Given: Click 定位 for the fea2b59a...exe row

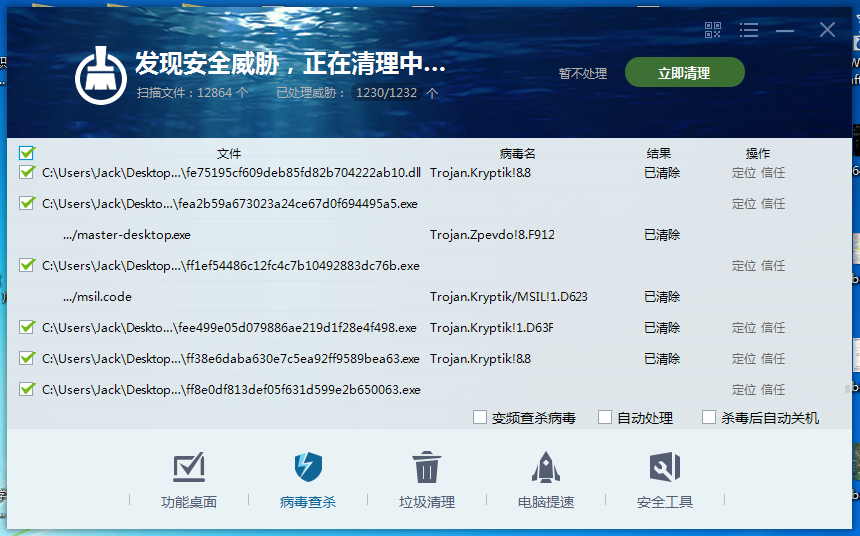Looking at the screenshot, I should [744, 204].
